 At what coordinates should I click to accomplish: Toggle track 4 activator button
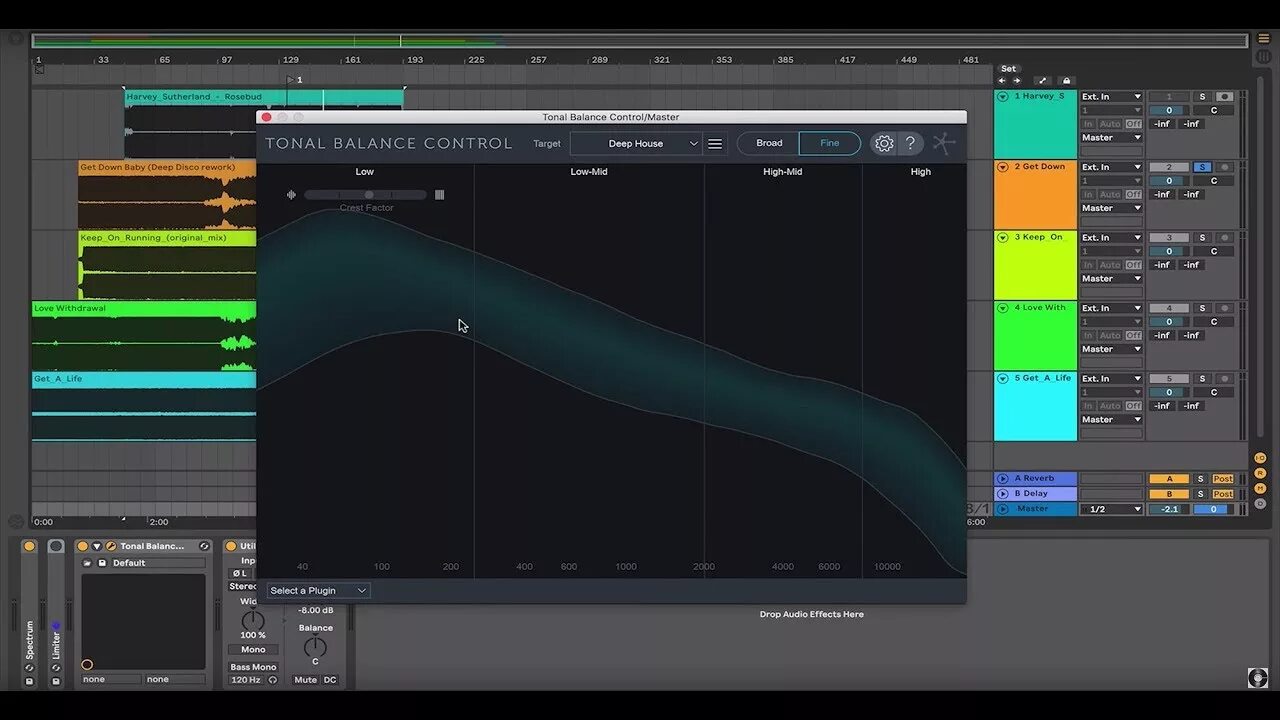pyautogui.click(x=1169, y=308)
